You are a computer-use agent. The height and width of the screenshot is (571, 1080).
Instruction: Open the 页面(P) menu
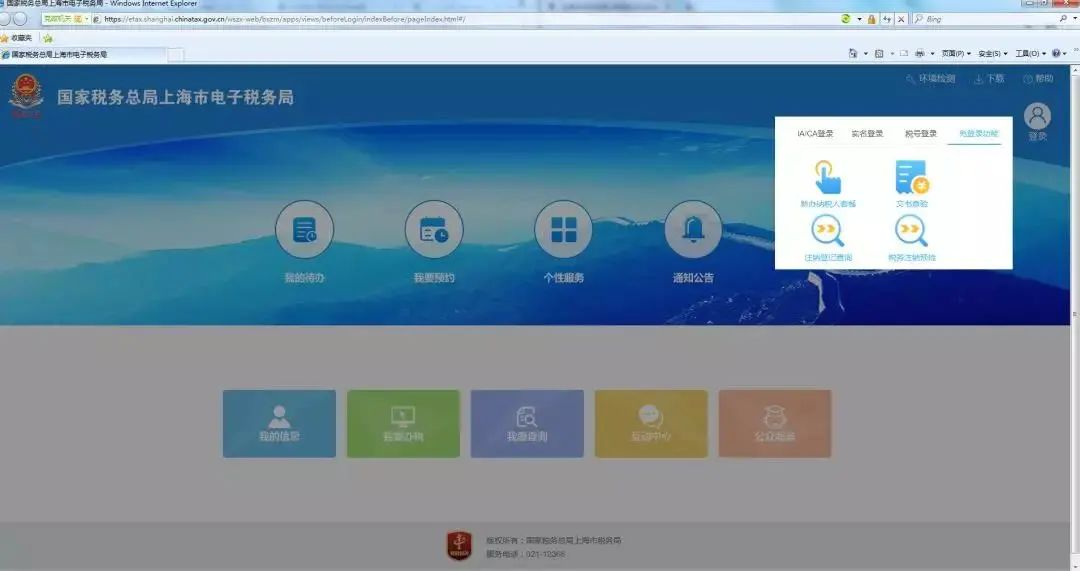tap(956, 53)
